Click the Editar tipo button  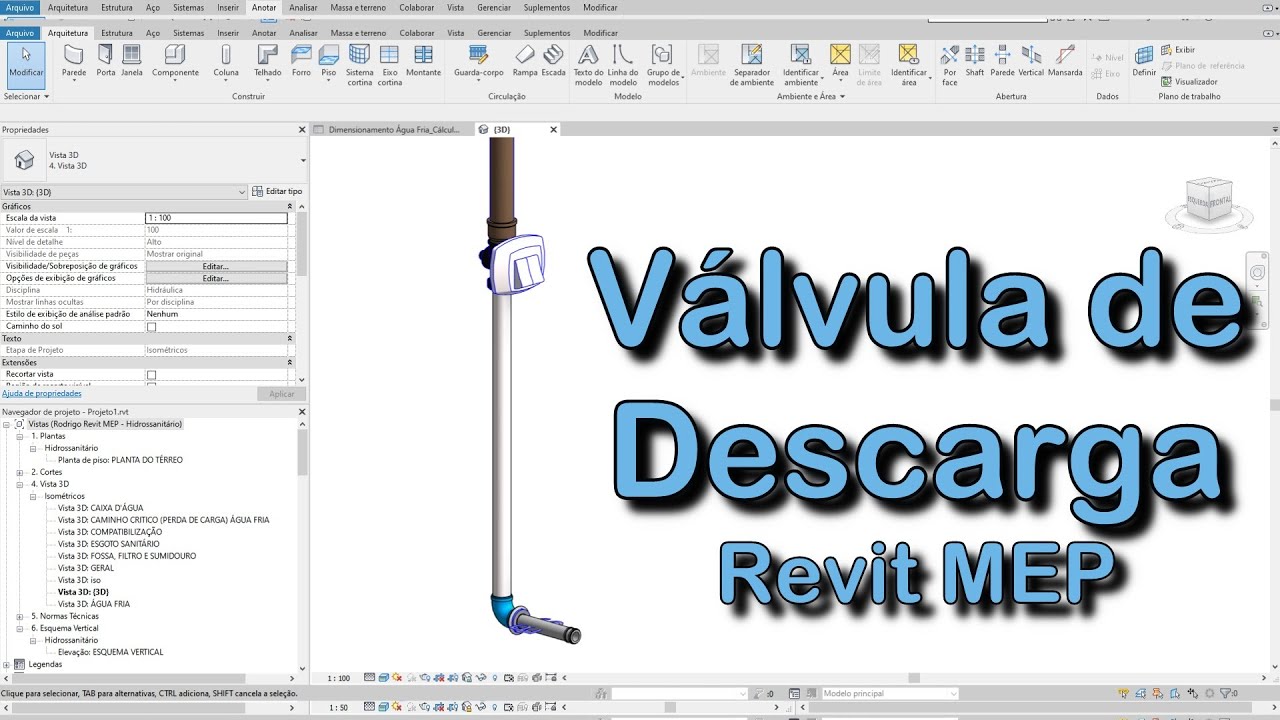pos(277,192)
